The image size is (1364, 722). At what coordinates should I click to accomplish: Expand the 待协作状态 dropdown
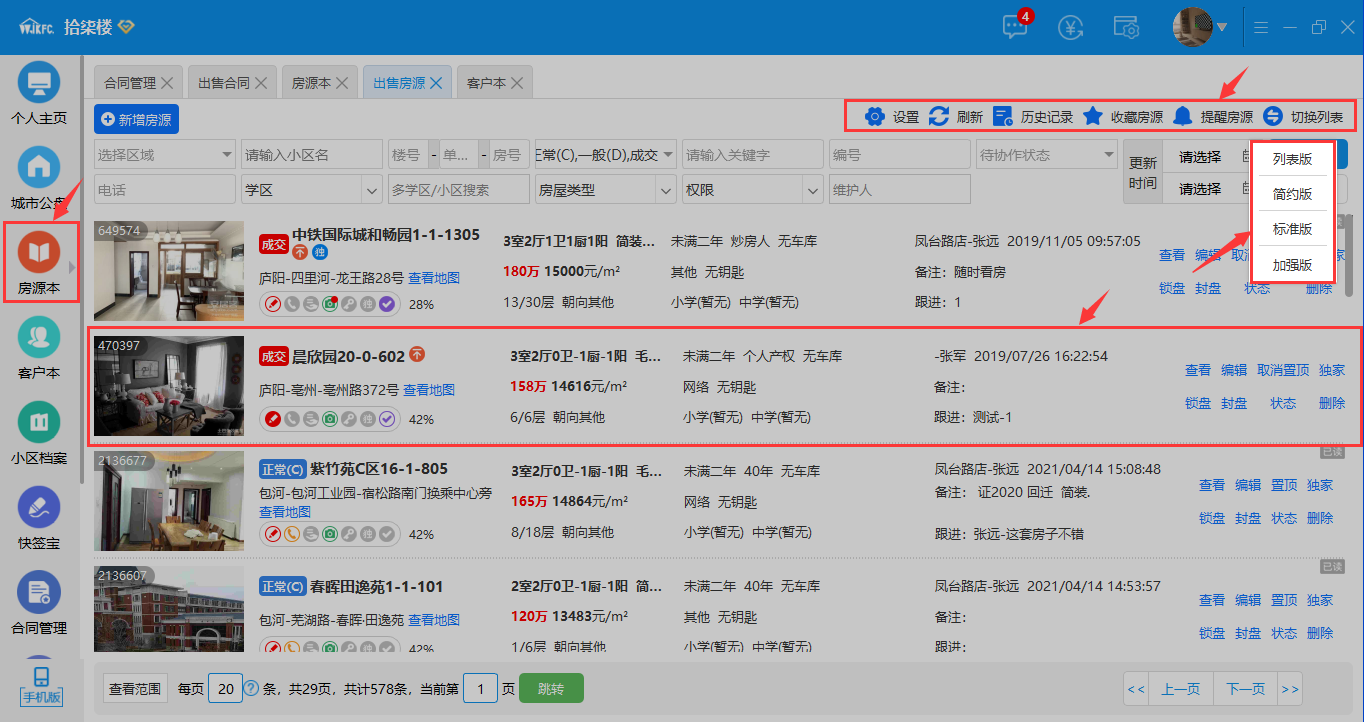coord(1047,155)
